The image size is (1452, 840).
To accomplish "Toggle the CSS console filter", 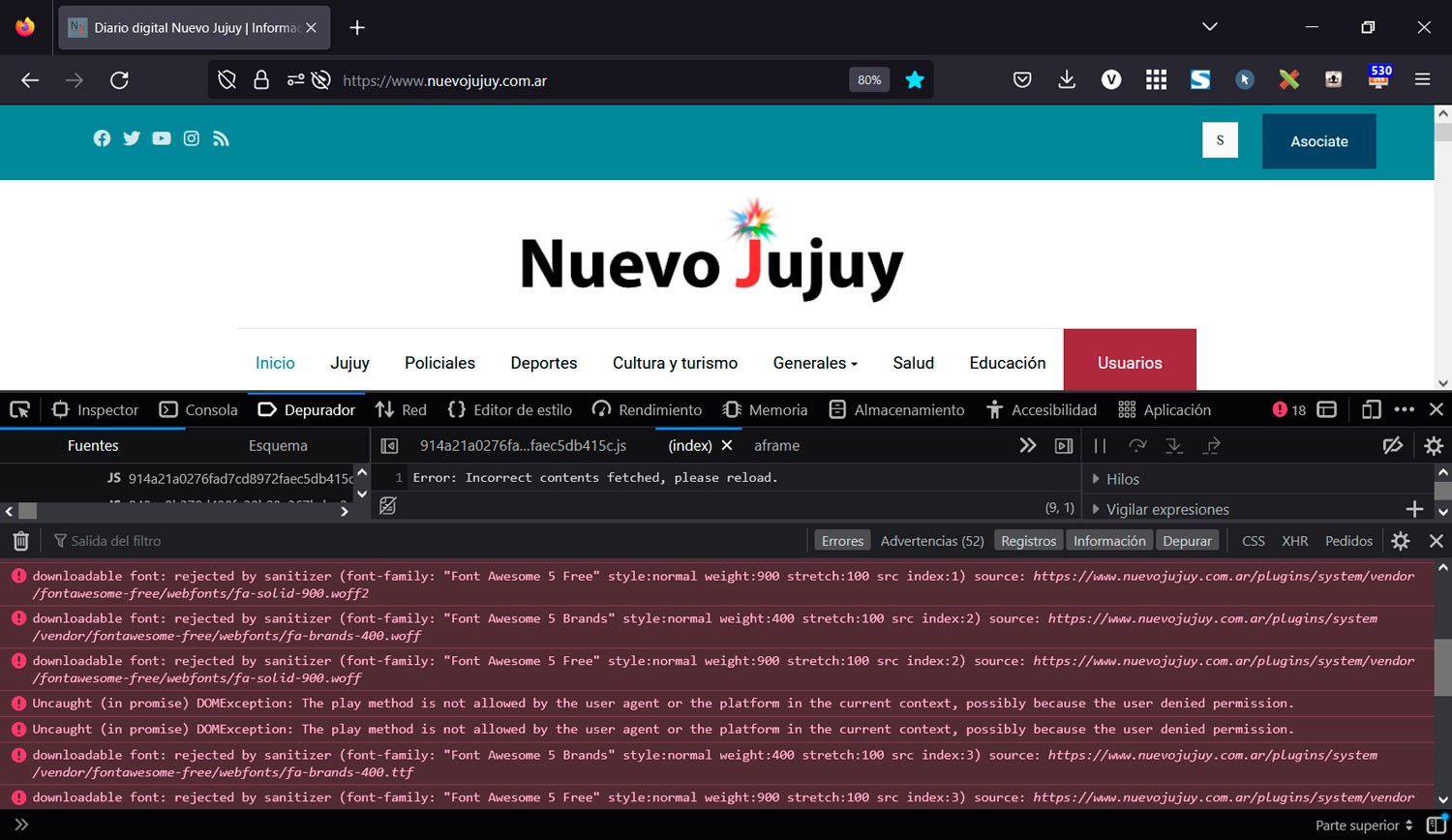I will coord(1254,541).
